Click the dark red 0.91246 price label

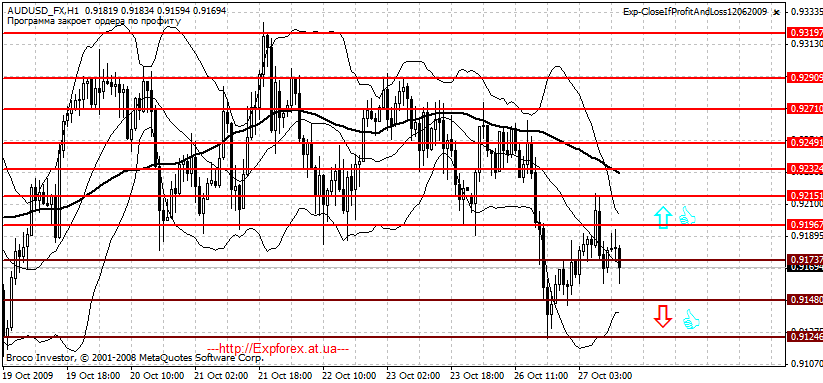pos(805,337)
